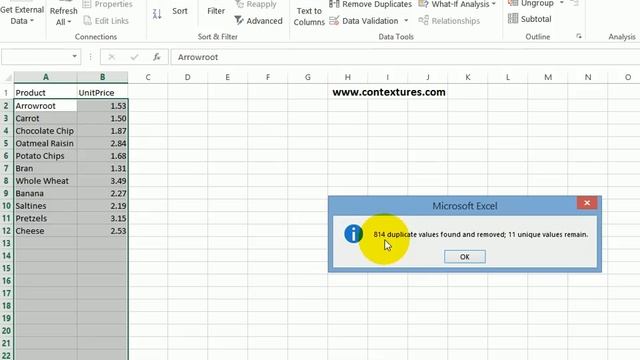640x360 pixels.
Task: Select the 3.49 price cell
Action: (x=102, y=181)
